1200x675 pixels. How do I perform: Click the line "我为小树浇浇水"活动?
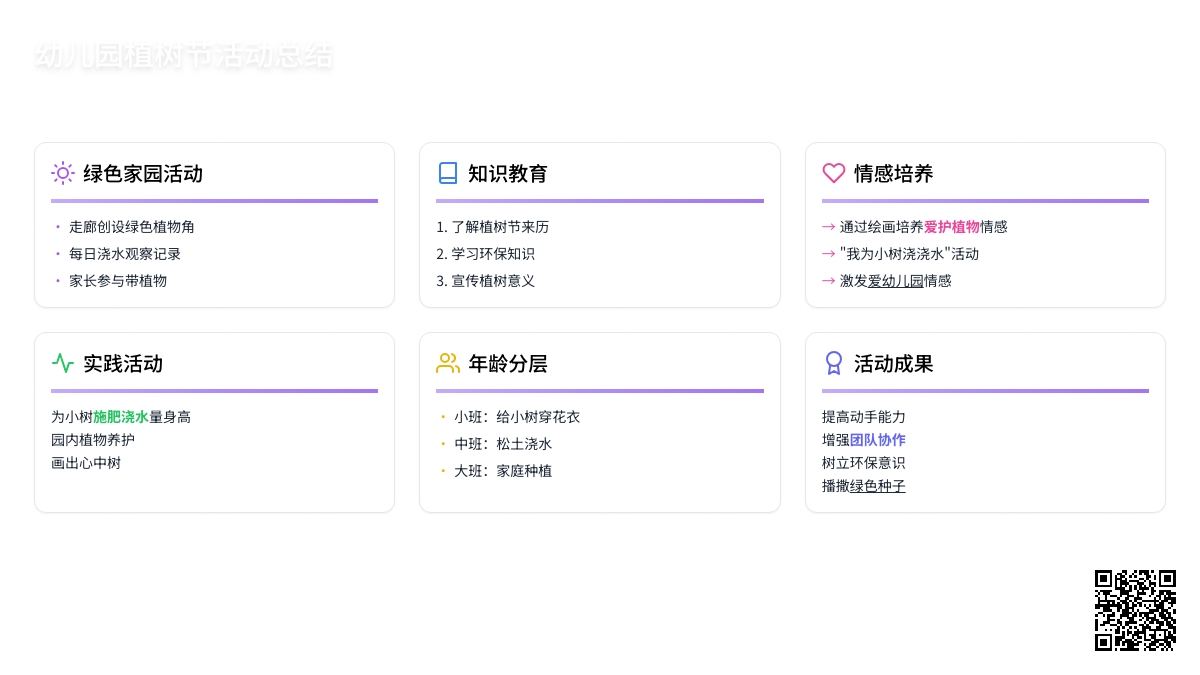tap(909, 254)
